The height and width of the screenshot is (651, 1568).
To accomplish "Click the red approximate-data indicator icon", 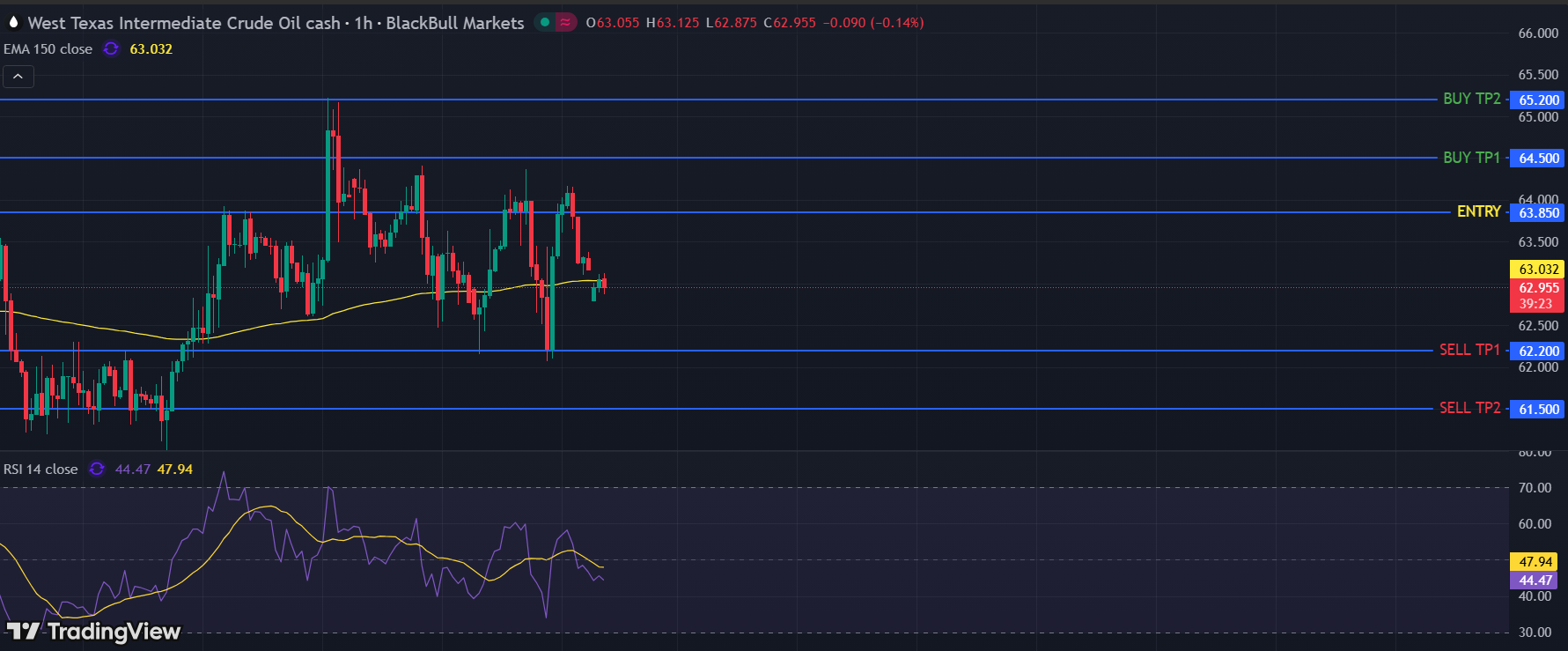I will pyautogui.click(x=565, y=23).
